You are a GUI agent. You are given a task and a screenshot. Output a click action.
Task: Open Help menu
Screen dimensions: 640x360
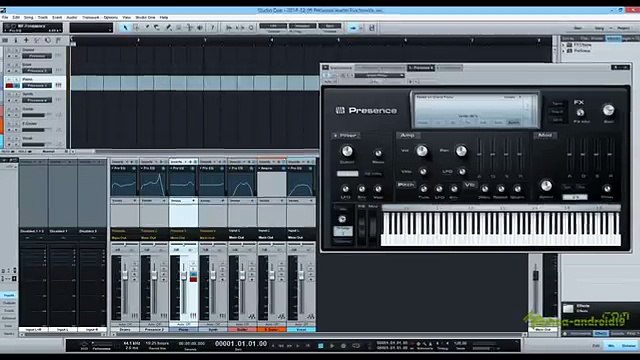tap(164, 18)
